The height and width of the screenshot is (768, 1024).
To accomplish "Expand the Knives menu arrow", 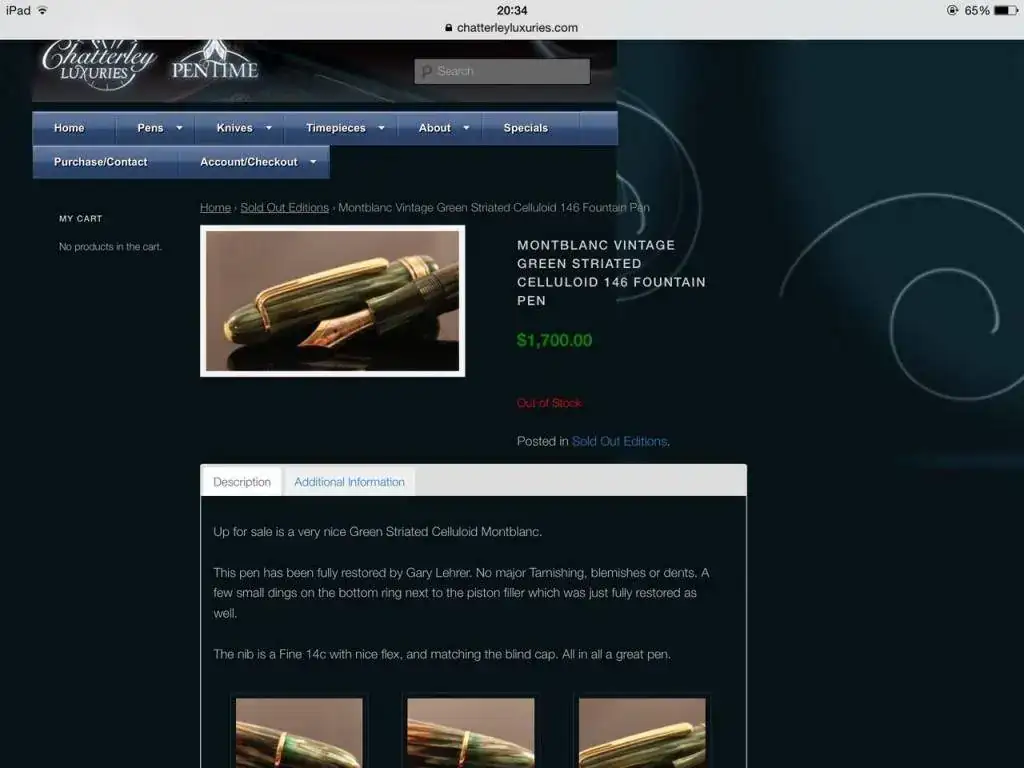I will pos(268,128).
